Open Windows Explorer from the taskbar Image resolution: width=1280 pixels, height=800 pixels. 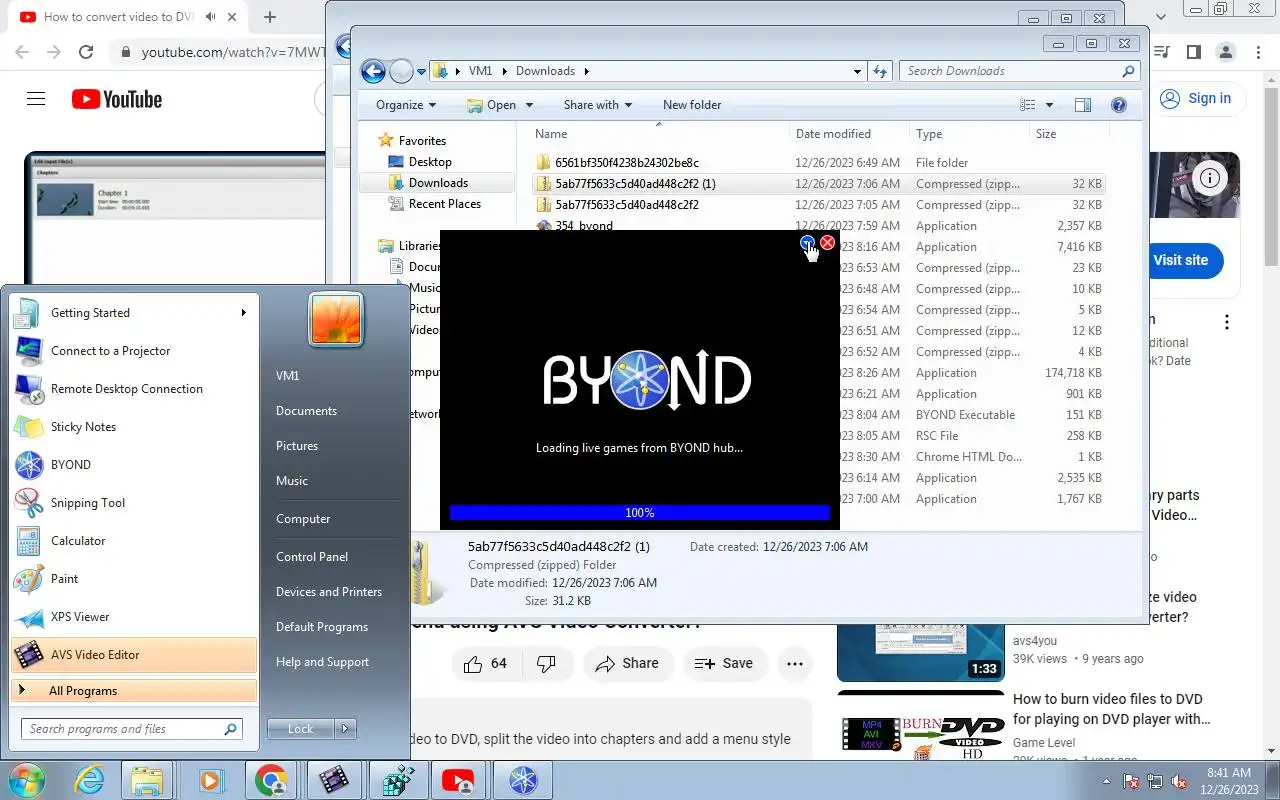click(x=147, y=780)
